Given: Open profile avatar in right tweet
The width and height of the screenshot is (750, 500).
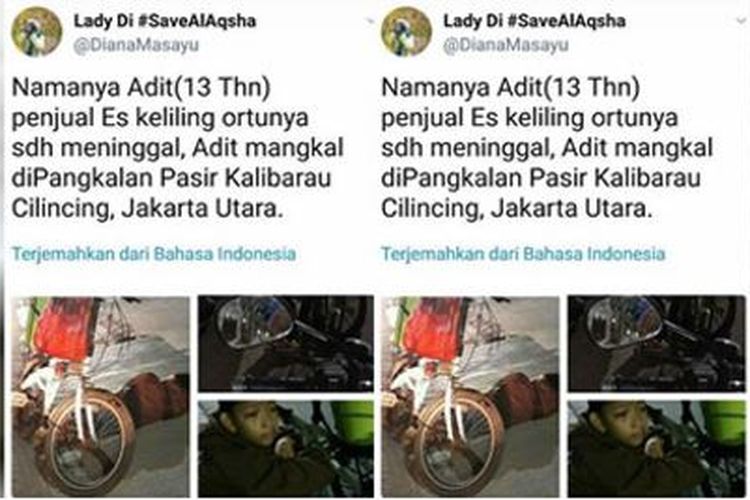Looking at the screenshot, I should pos(407,32).
